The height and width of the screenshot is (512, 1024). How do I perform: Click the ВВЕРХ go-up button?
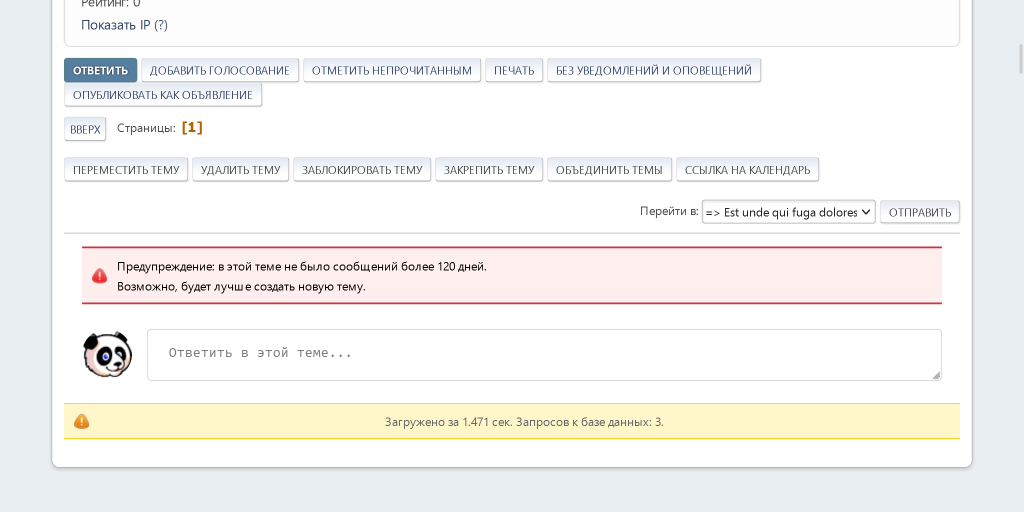(85, 129)
